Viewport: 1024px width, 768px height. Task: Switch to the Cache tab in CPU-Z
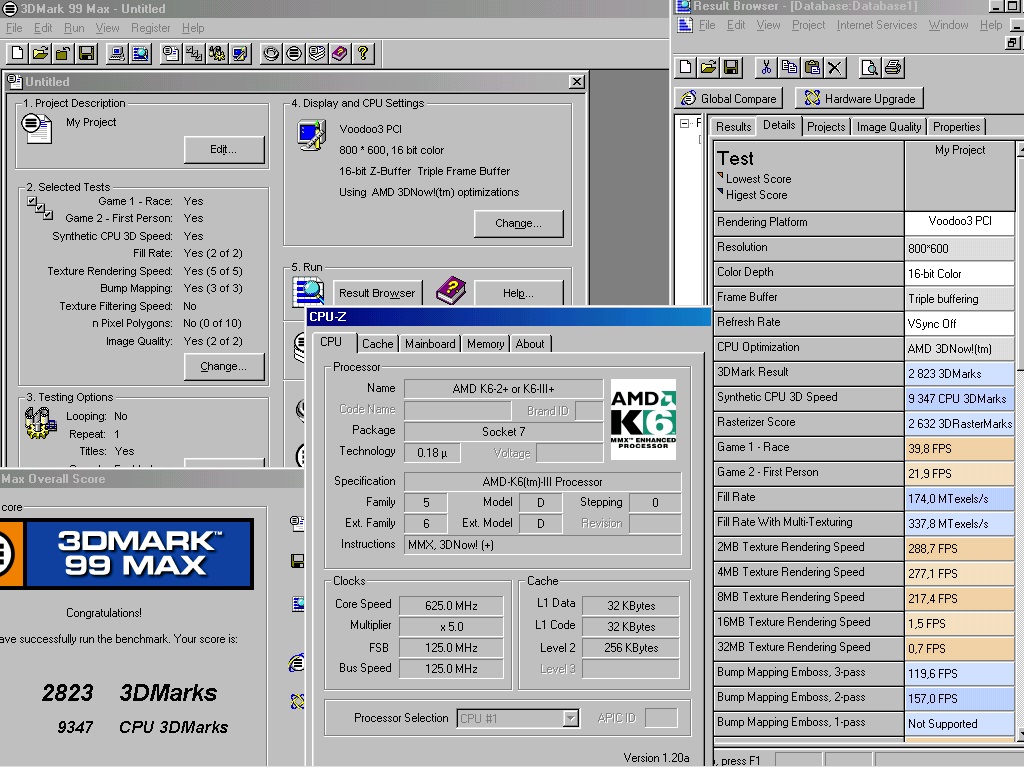coord(377,344)
